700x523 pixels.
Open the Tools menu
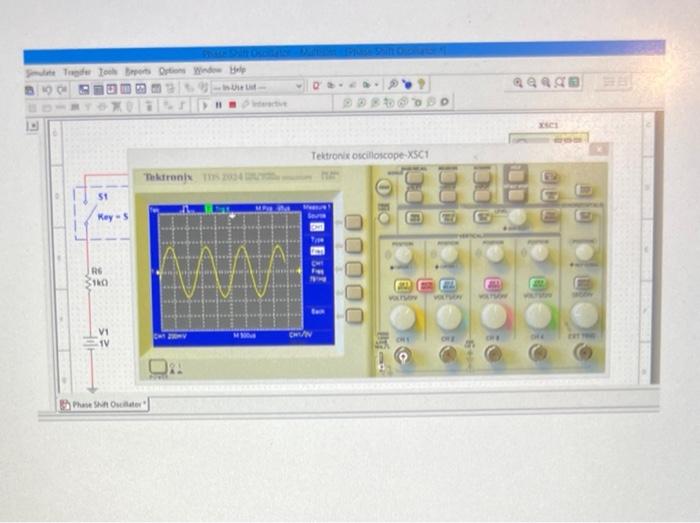click(x=108, y=71)
